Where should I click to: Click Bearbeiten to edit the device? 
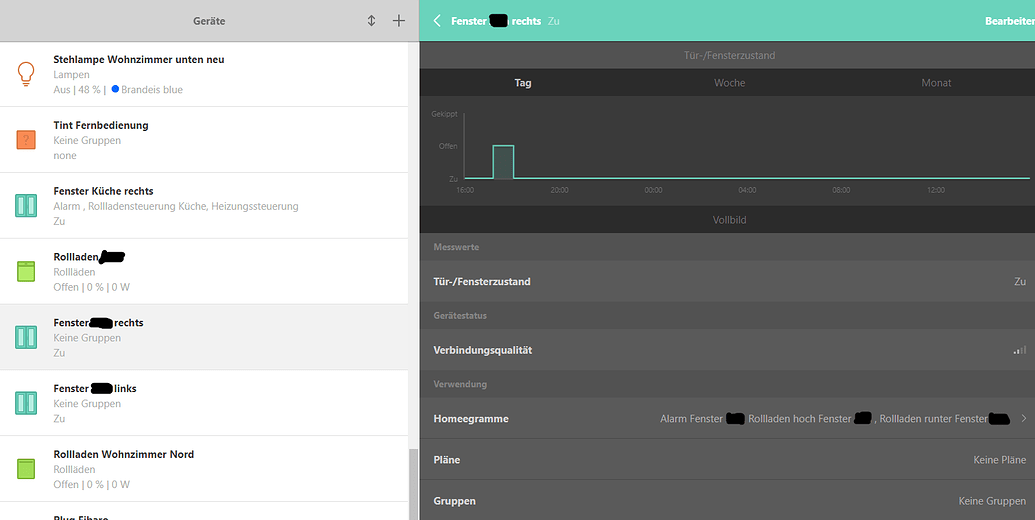coord(1009,21)
